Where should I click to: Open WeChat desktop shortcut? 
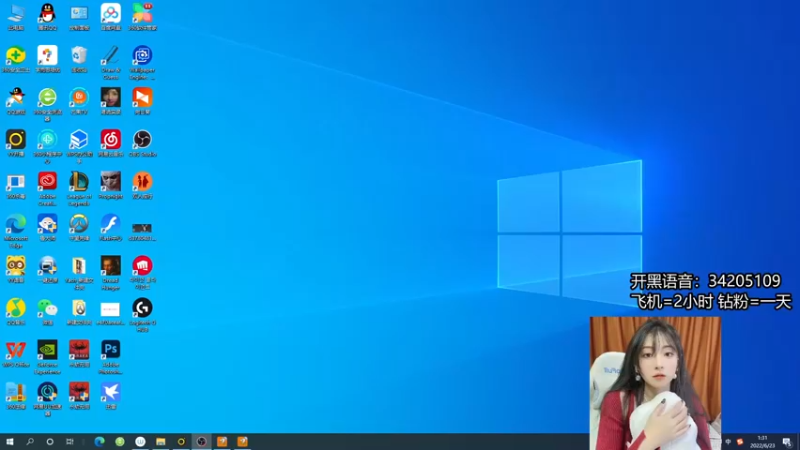[x=47, y=312]
